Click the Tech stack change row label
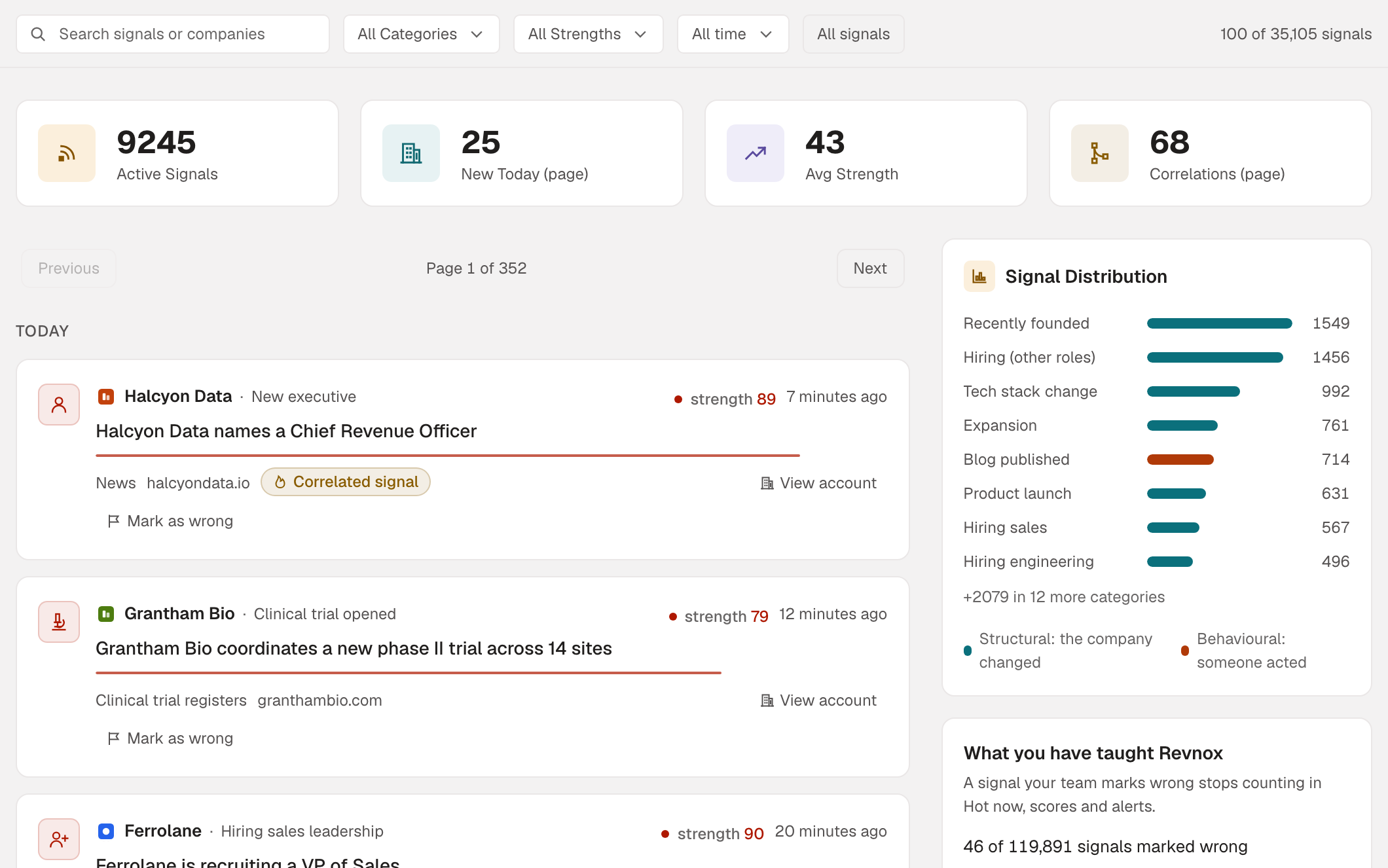Image resolution: width=1388 pixels, height=868 pixels. (1030, 391)
